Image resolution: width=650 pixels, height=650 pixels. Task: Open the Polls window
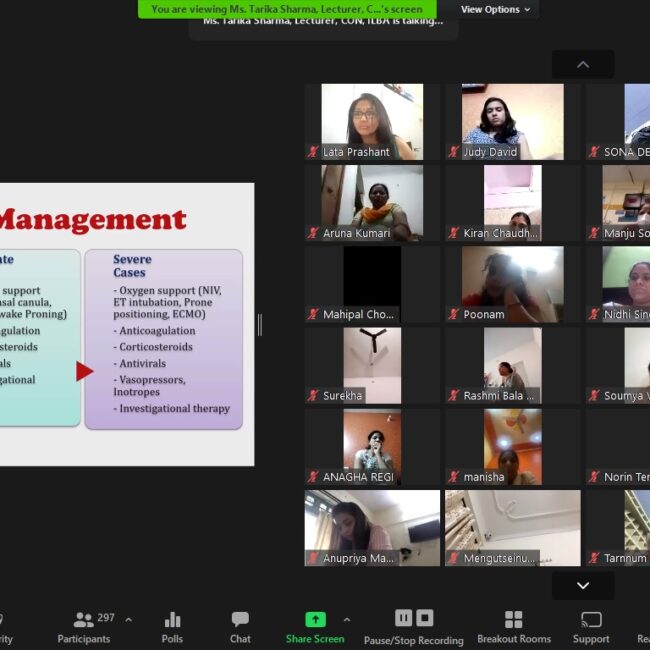point(172,626)
